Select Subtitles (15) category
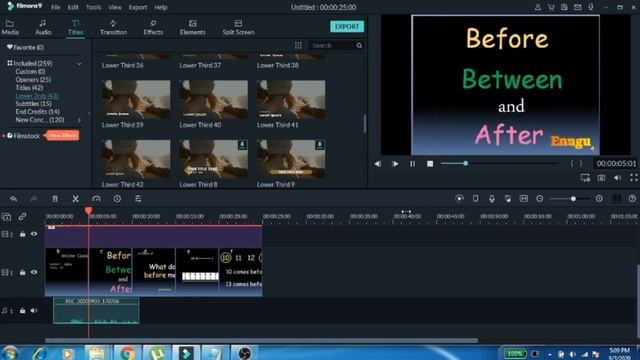The width and height of the screenshot is (640, 360). 33,104
